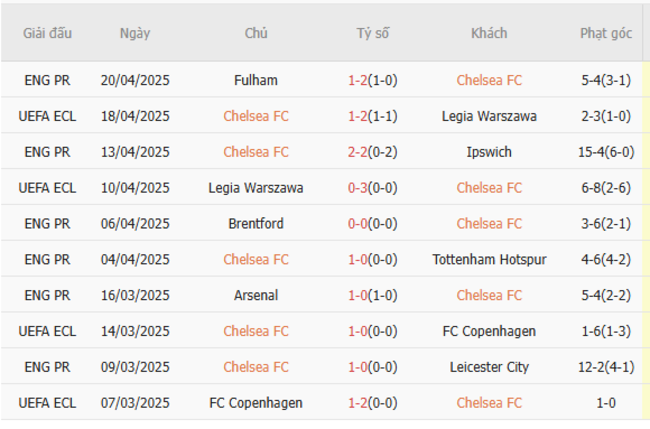Select the "Chủ" home team header
The width and height of the screenshot is (650, 429).
point(256,33)
